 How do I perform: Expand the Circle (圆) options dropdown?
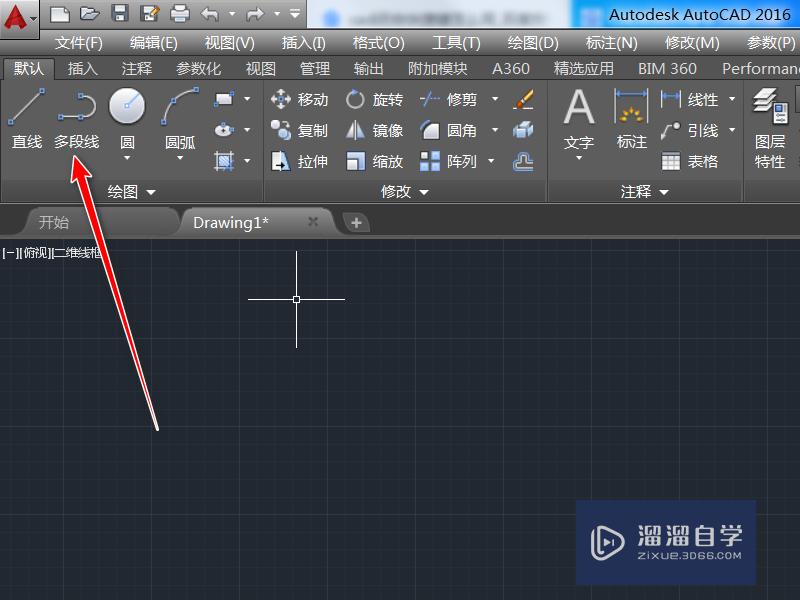127,158
